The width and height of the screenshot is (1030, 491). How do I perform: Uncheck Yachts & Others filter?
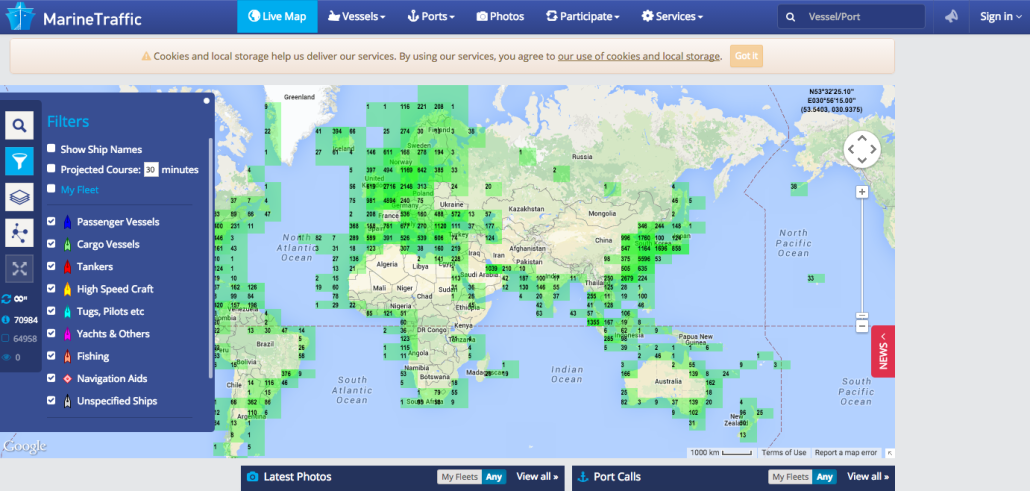[x=51, y=333]
